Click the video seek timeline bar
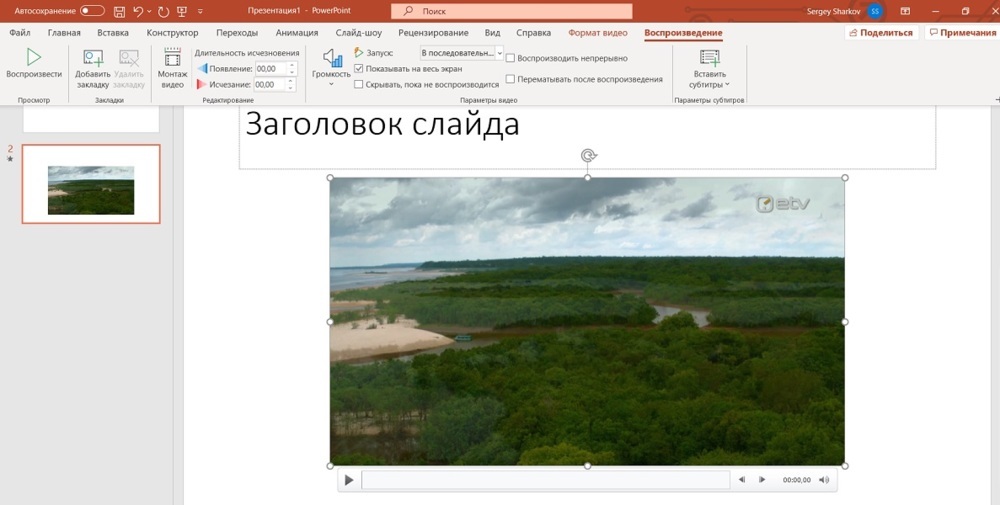 [545, 480]
